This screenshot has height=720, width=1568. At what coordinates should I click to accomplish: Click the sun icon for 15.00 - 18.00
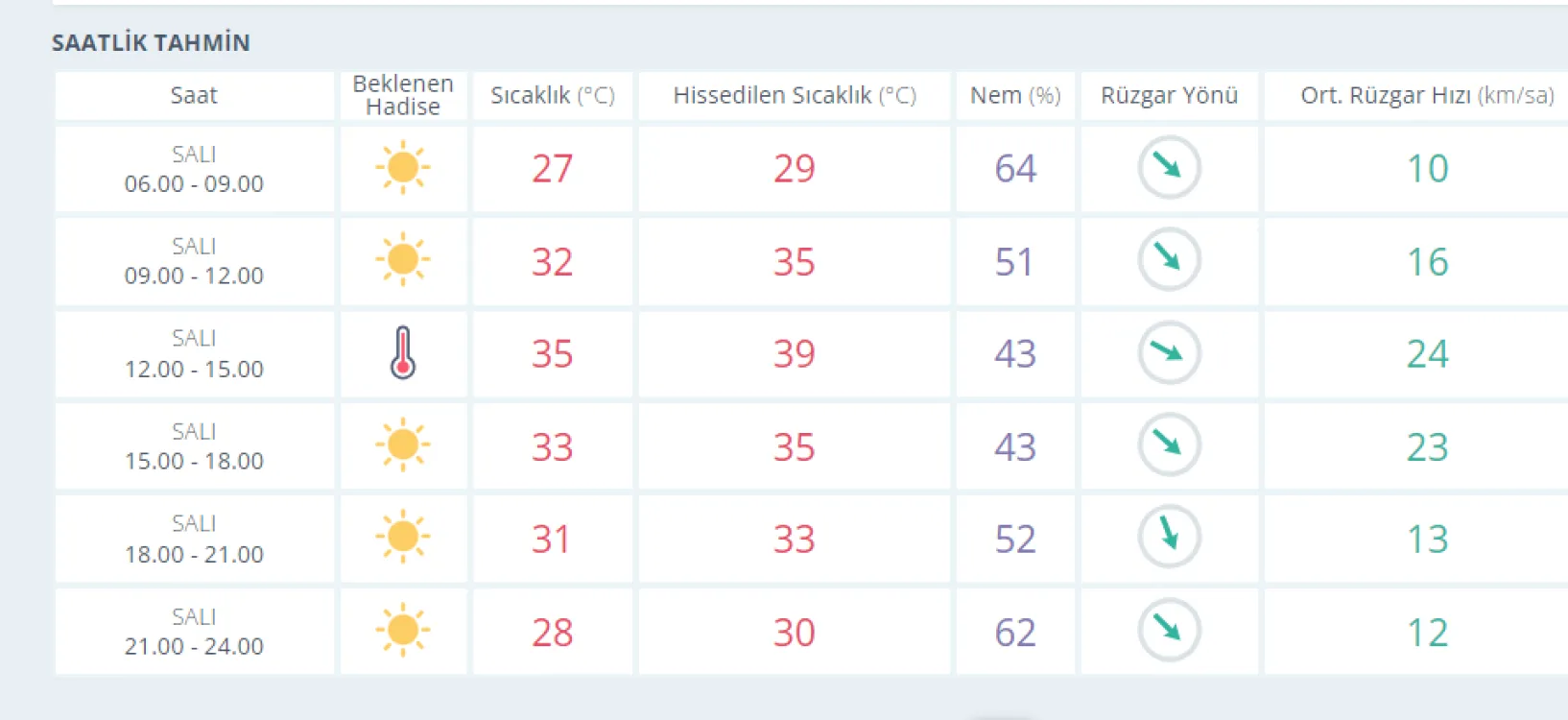click(403, 445)
